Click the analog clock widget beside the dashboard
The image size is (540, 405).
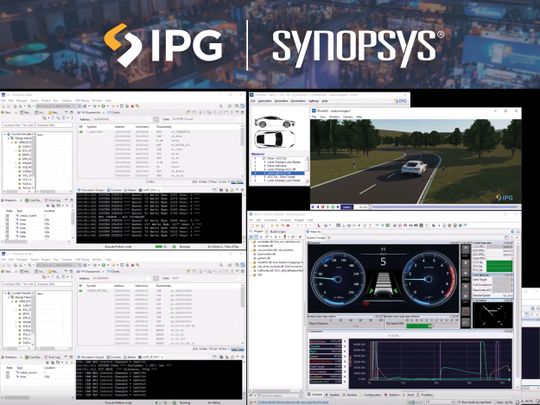tap(492, 315)
